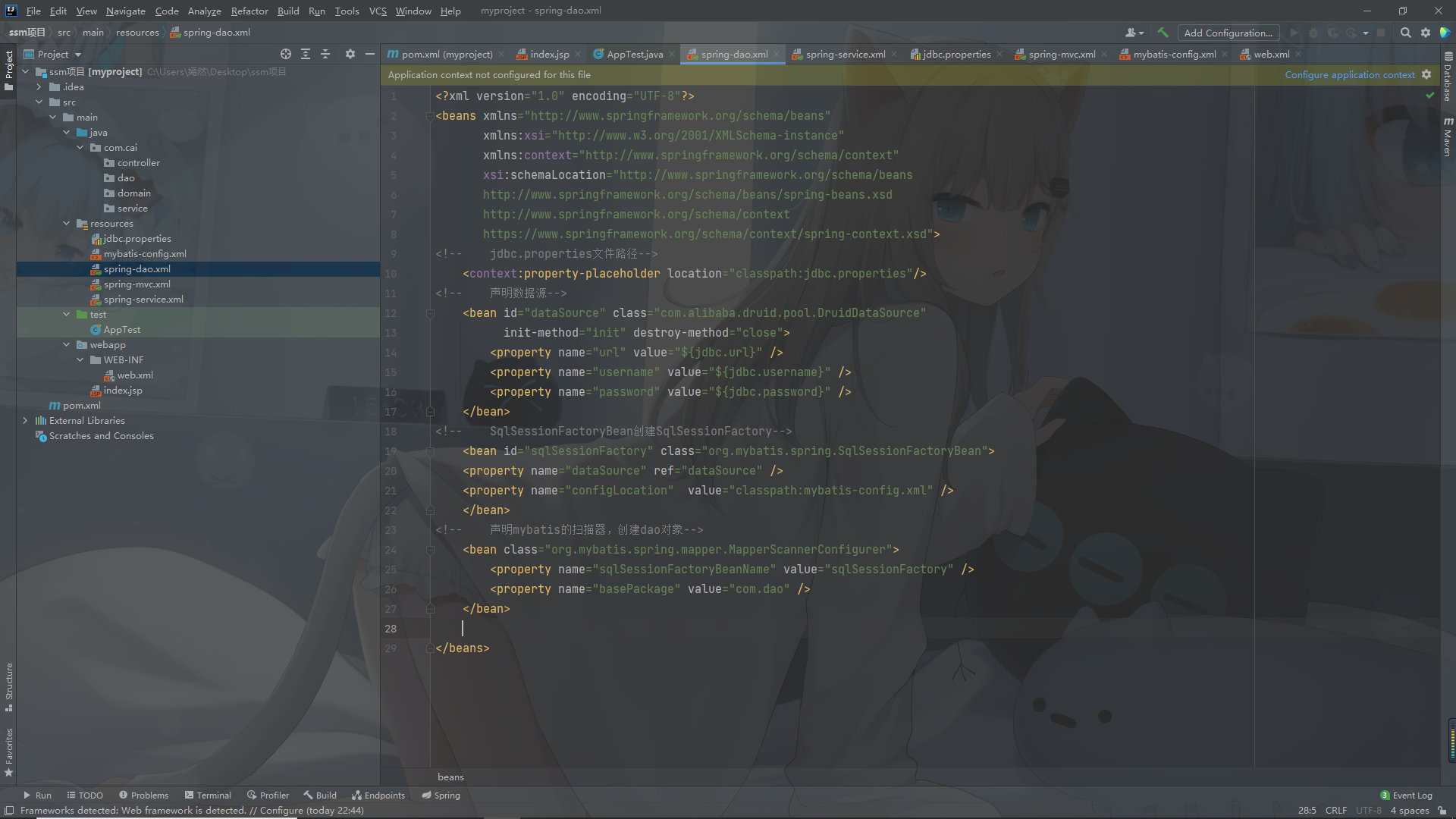Screen dimensions: 1456x819
Task: Click the Configure application context link
Action: coord(1349,74)
